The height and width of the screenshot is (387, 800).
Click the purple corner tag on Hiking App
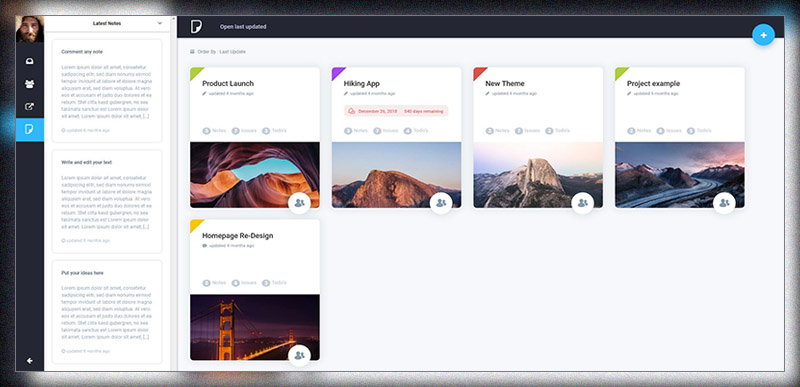pos(336,72)
